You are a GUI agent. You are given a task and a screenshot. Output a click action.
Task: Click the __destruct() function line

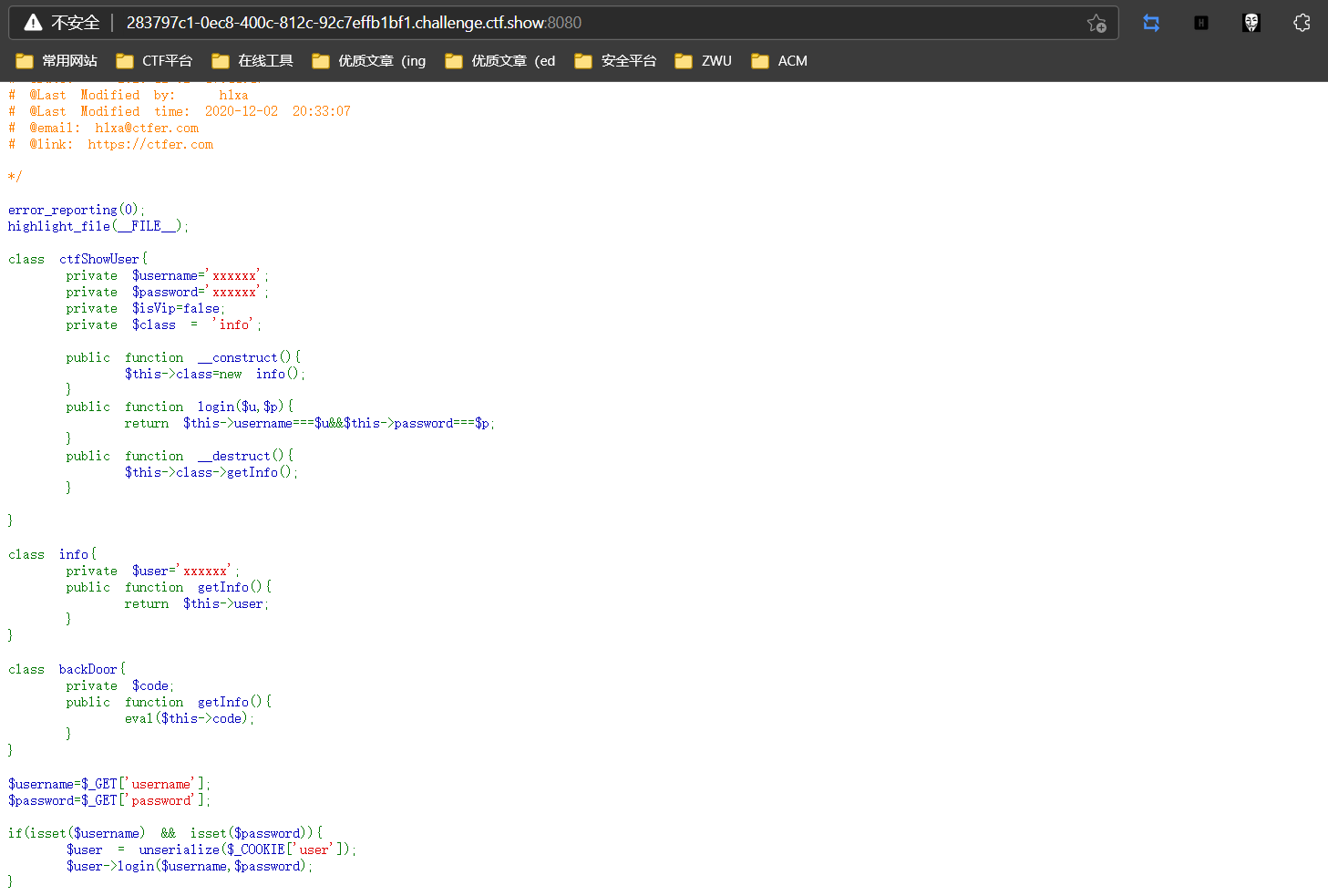(x=180, y=457)
